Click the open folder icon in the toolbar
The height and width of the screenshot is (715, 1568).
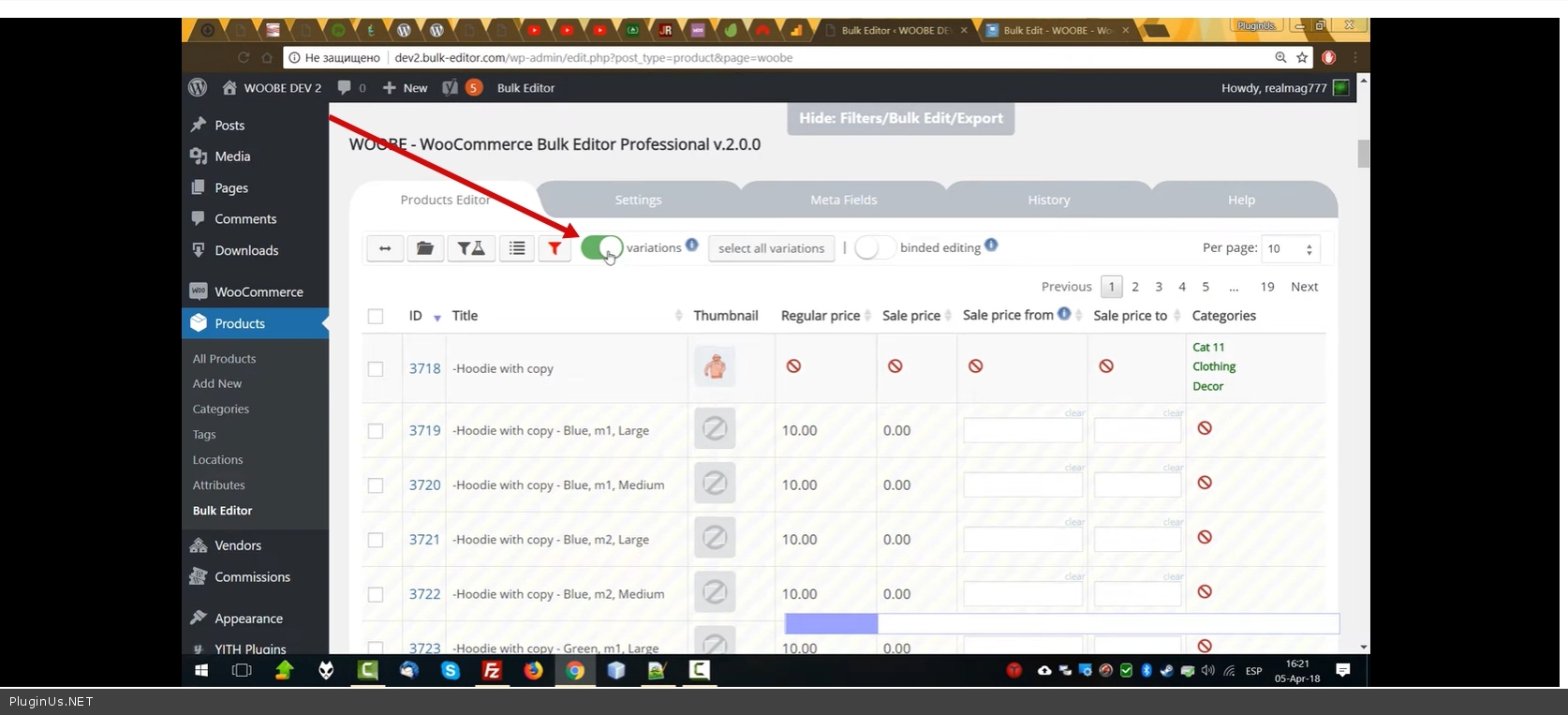424,248
